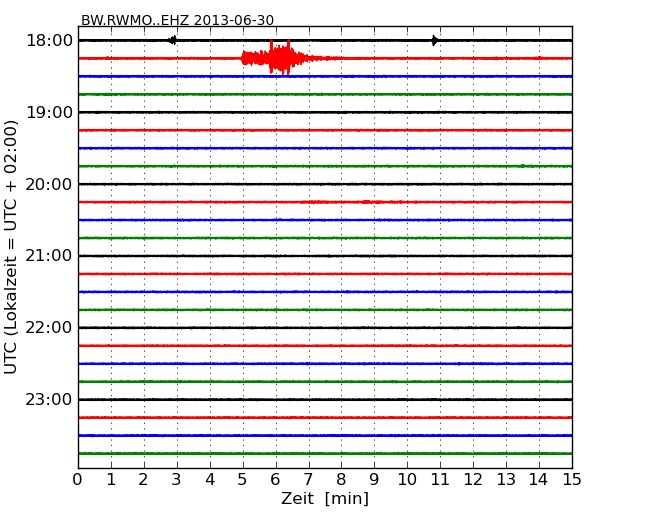Click the 20:00 time label
This screenshot has height=520, width=650.
click(x=49, y=184)
